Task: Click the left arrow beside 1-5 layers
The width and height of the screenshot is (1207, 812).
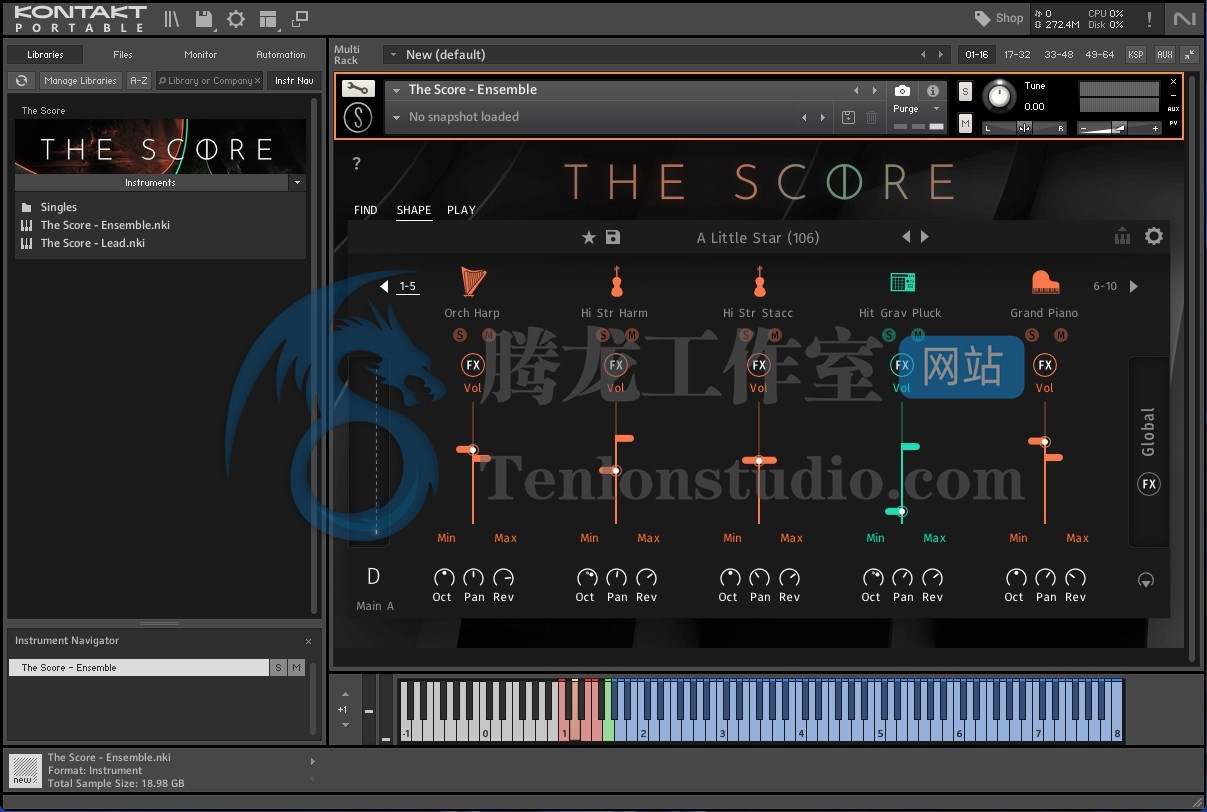Action: [x=384, y=286]
